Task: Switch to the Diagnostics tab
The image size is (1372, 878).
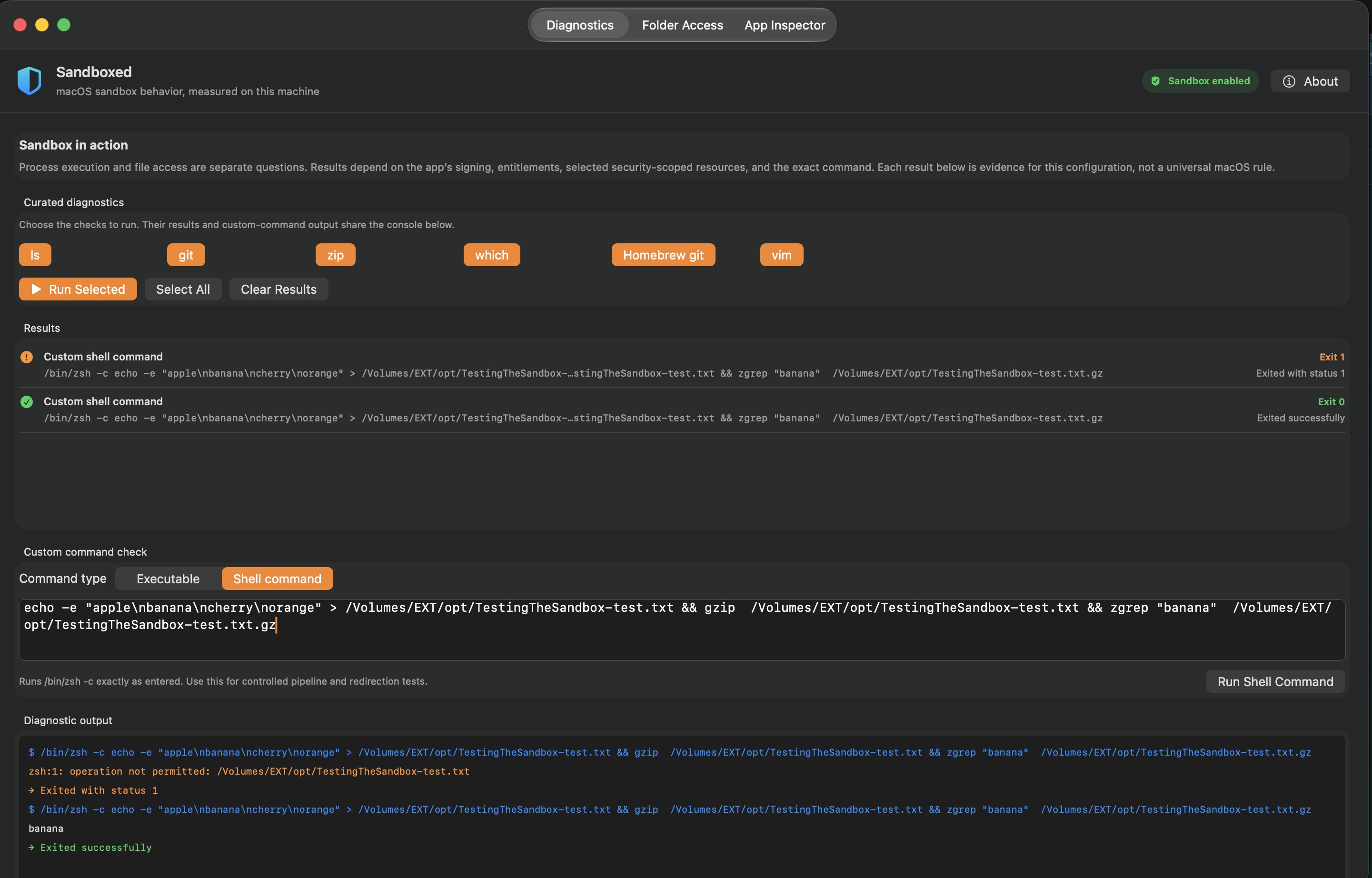Action: 580,25
